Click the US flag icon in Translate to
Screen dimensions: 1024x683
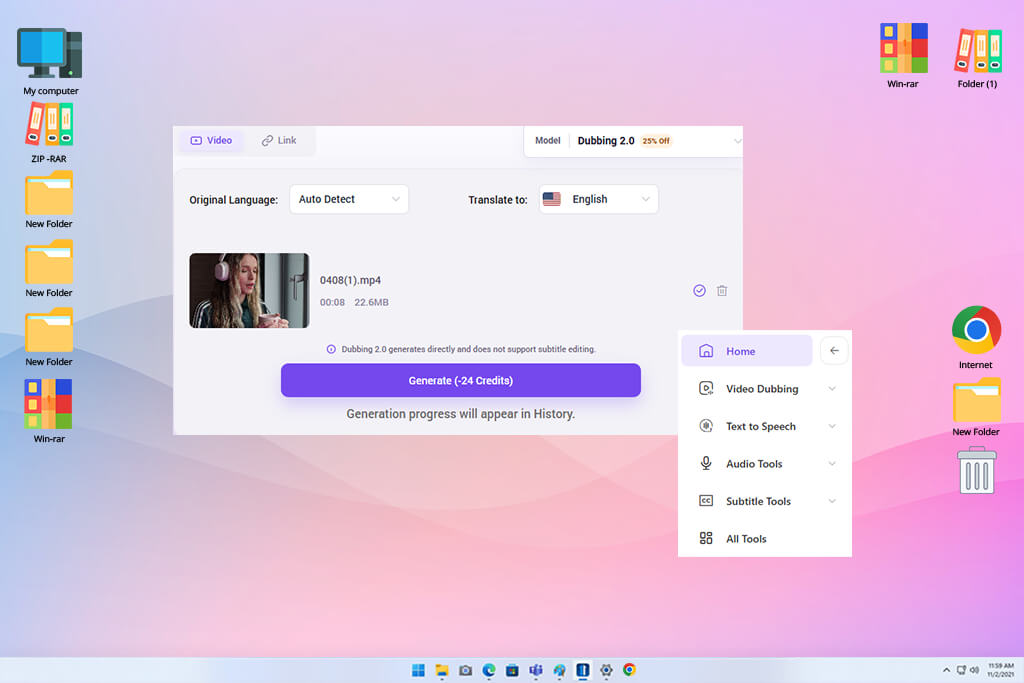click(552, 199)
